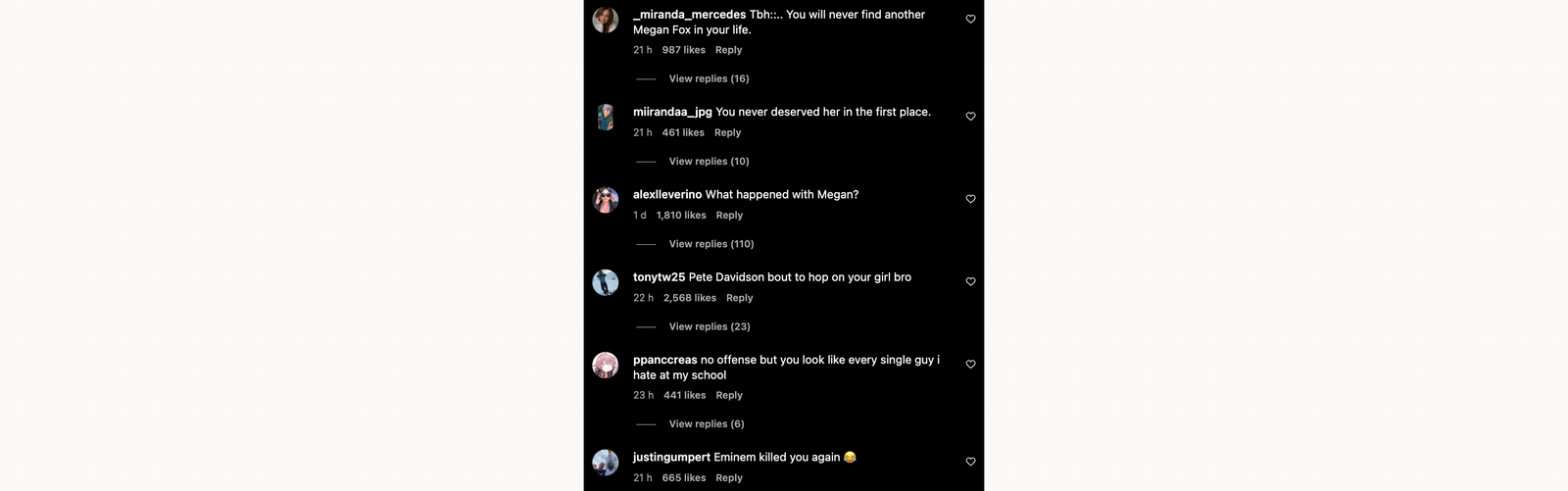The image size is (1568, 491).
Task: Like ppanccreas's comment via heart icon
Action: point(970,364)
